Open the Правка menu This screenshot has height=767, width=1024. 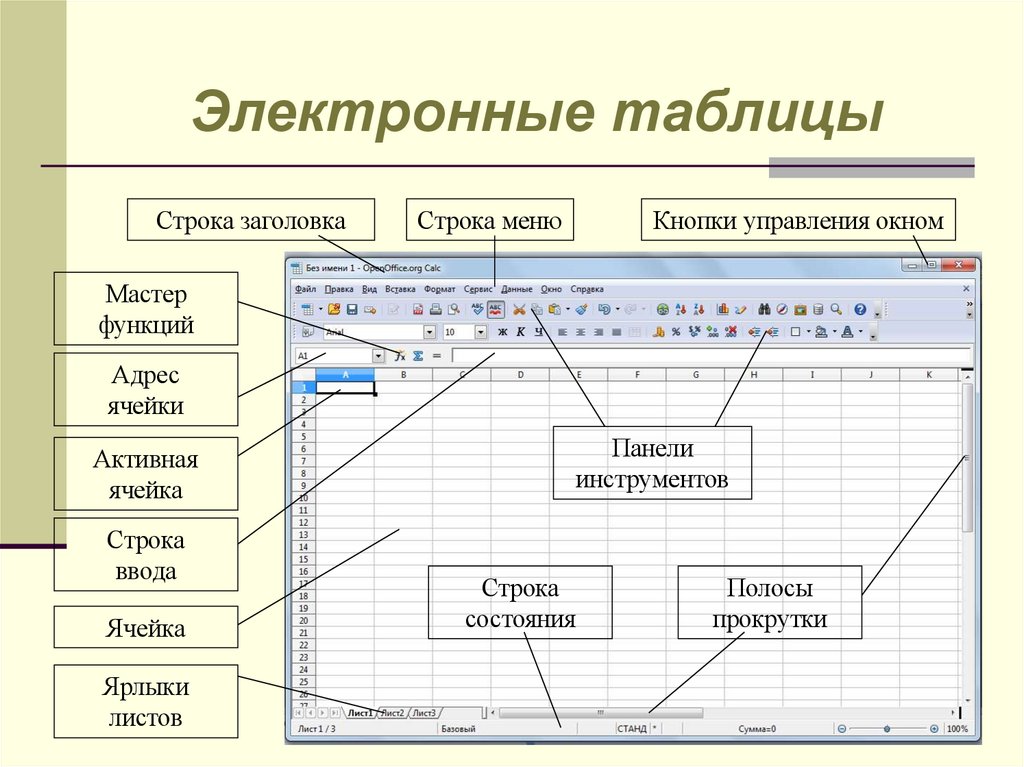(339, 289)
